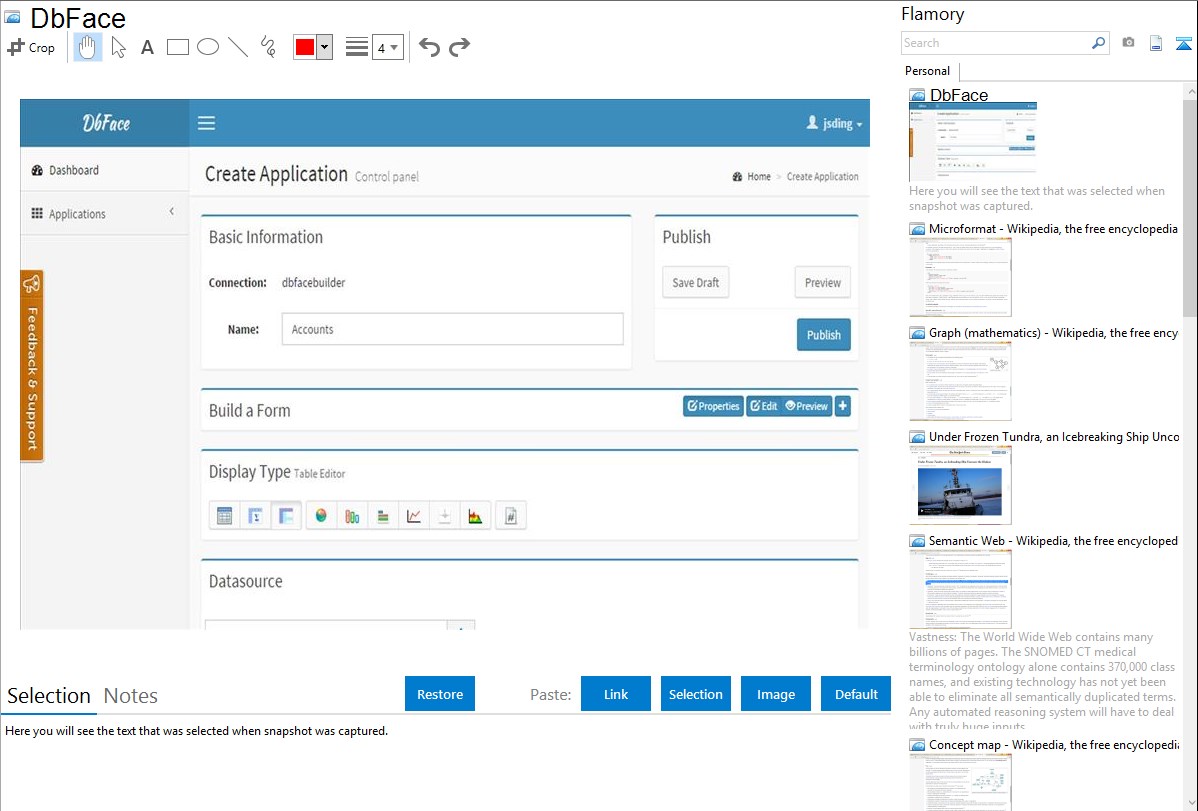Open the Feedback & Support side tab
Screen dimensions: 1198x811
[x=31, y=366]
